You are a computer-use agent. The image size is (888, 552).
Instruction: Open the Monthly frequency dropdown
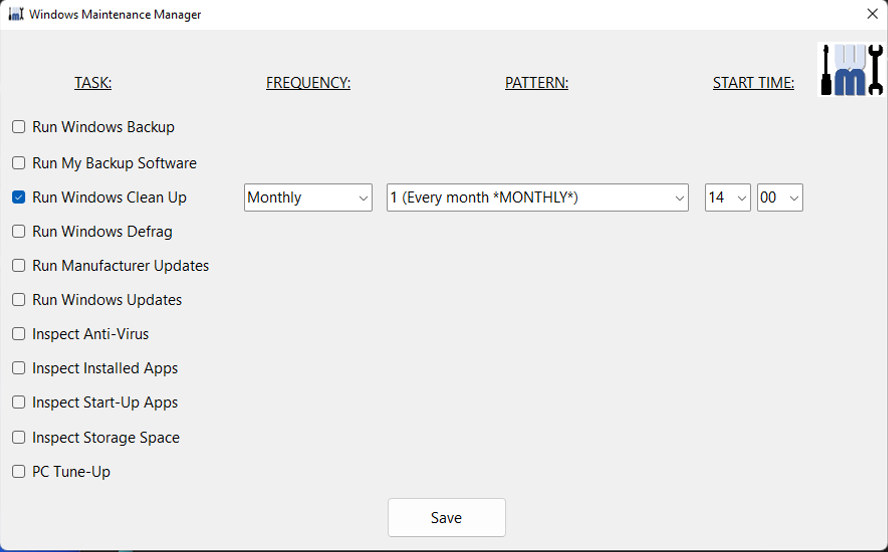[x=308, y=198]
